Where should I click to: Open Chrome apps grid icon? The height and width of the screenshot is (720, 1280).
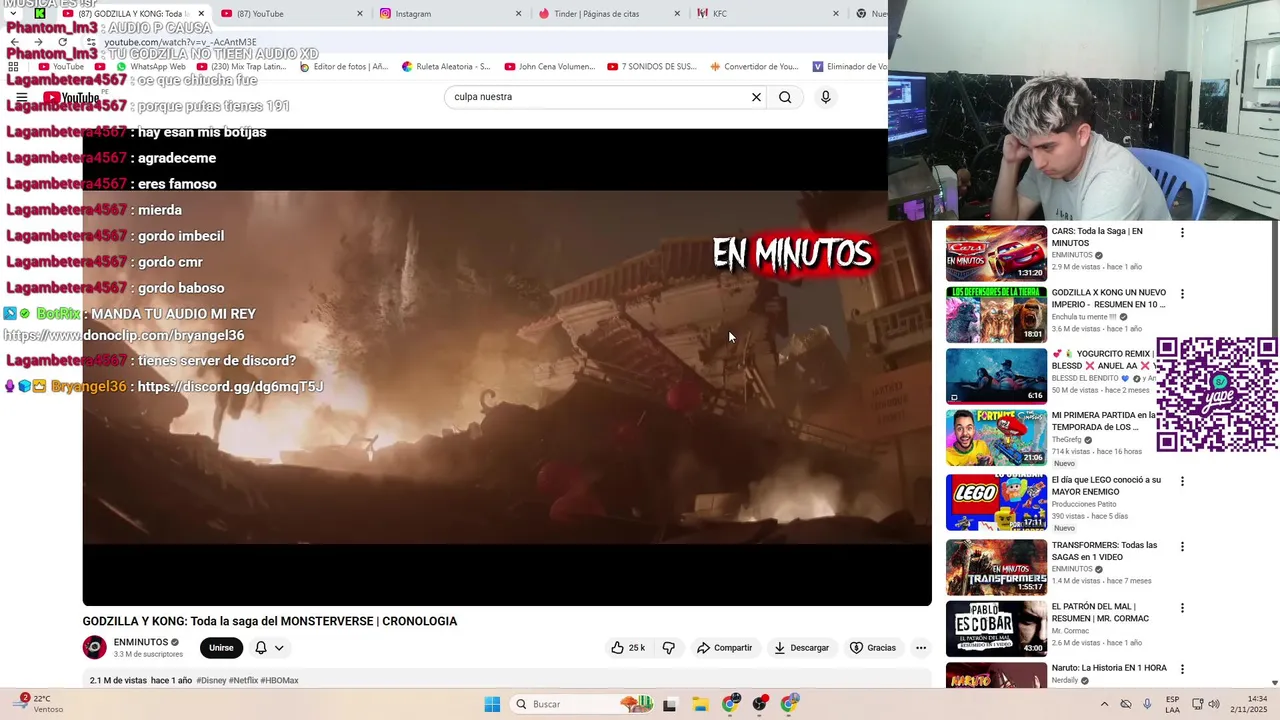(x=13, y=67)
